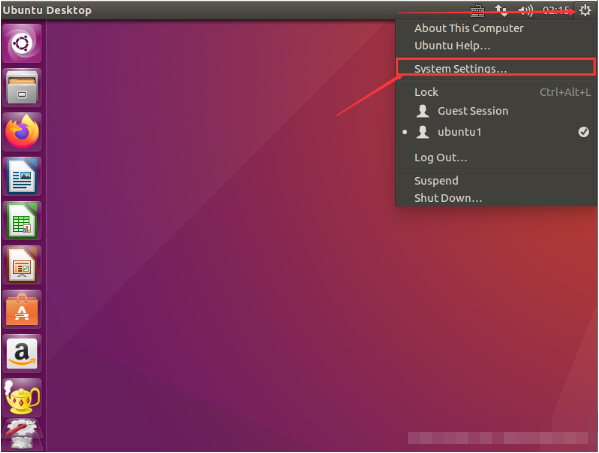Open the sound volume indicator menu

coord(526,10)
